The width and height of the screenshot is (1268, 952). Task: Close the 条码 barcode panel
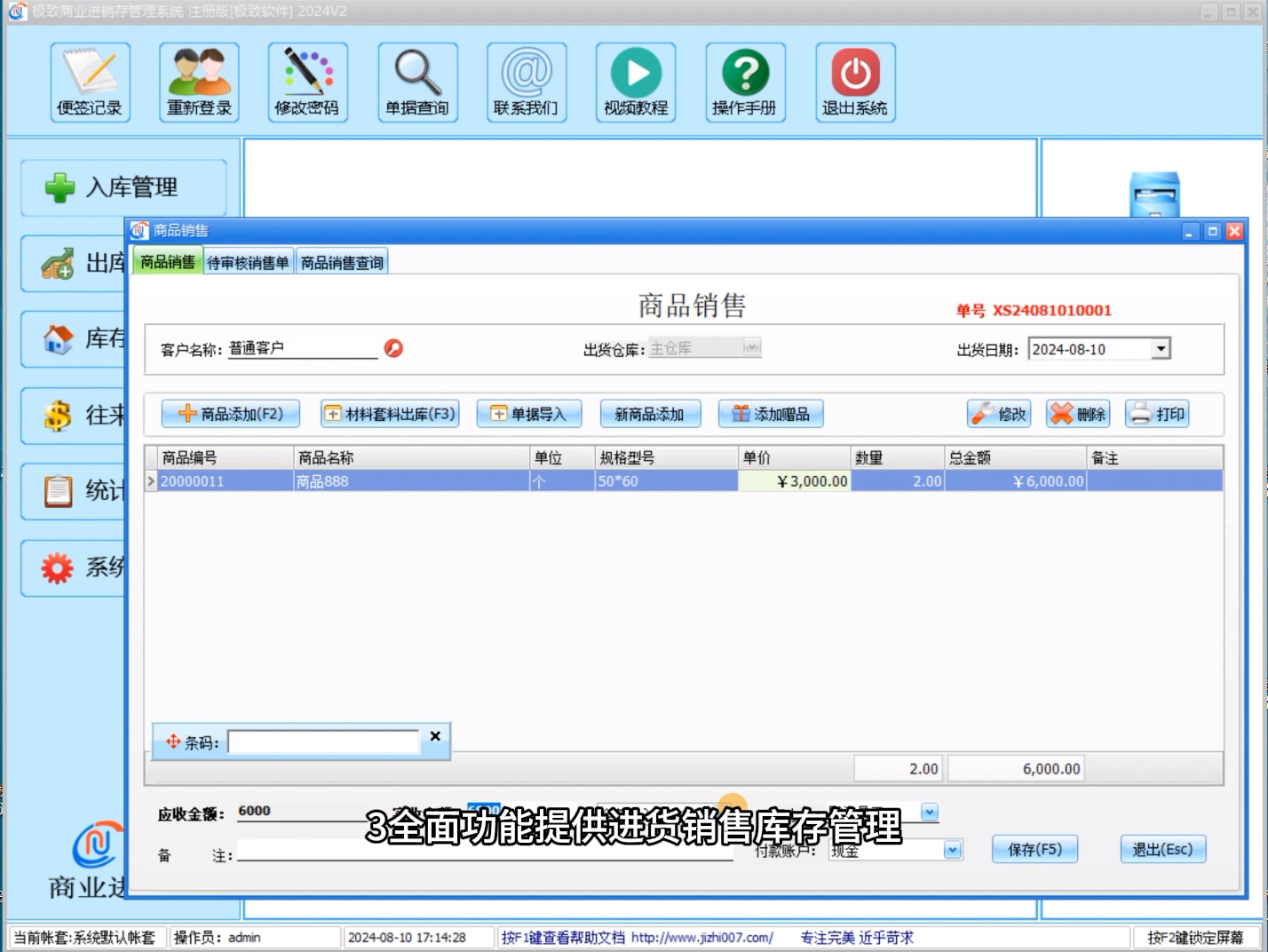(435, 736)
